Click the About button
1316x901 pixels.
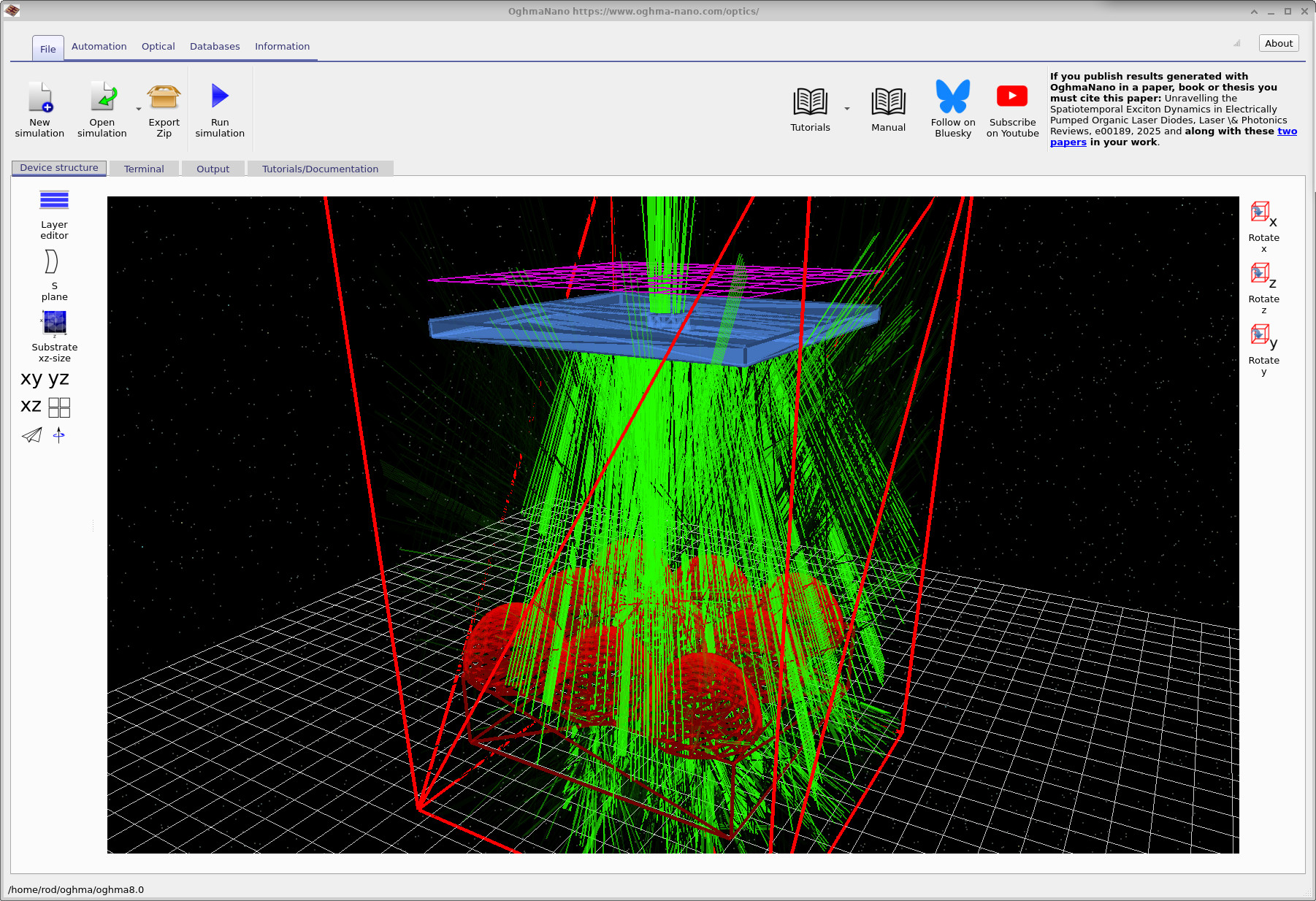[1278, 43]
